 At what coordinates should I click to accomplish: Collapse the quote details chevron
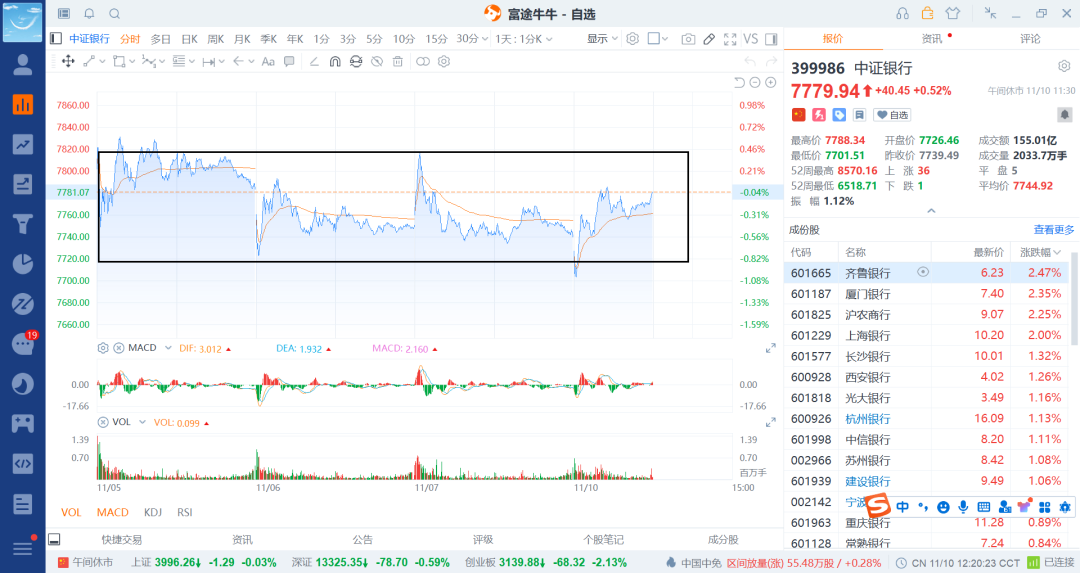[931, 211]
